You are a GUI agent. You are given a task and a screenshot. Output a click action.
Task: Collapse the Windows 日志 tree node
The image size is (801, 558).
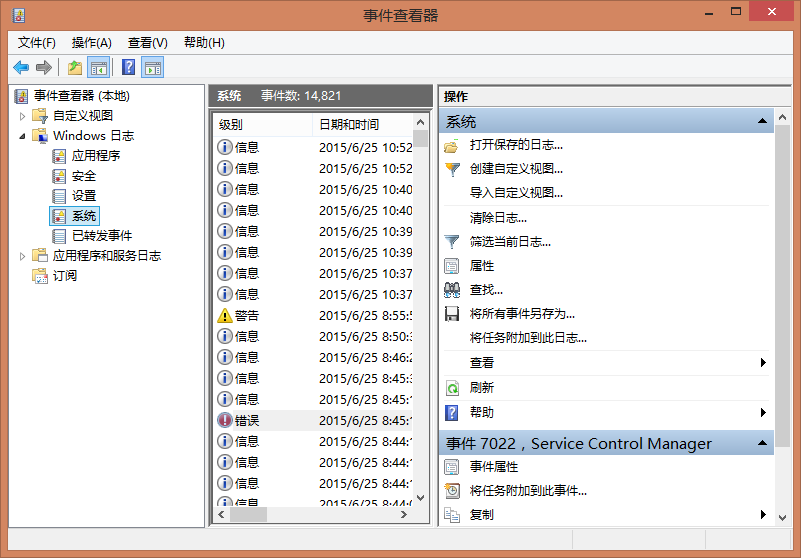pos(22,136)
